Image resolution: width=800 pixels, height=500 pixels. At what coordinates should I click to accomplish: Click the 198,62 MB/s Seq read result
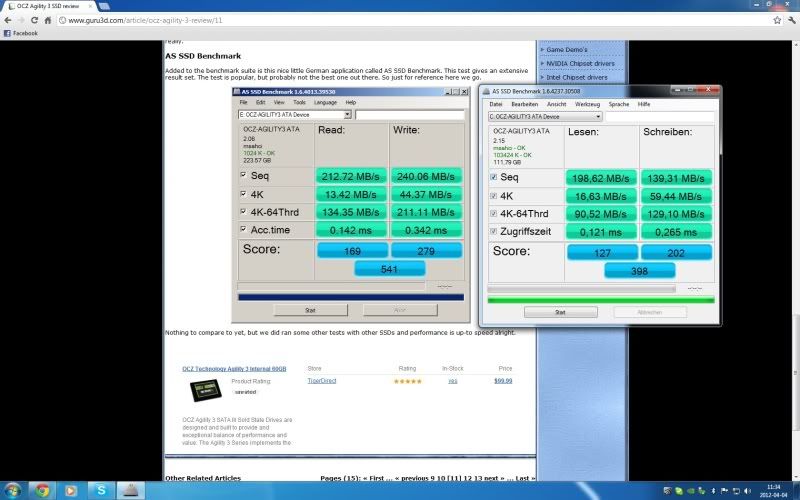click(x=601, y=178)
